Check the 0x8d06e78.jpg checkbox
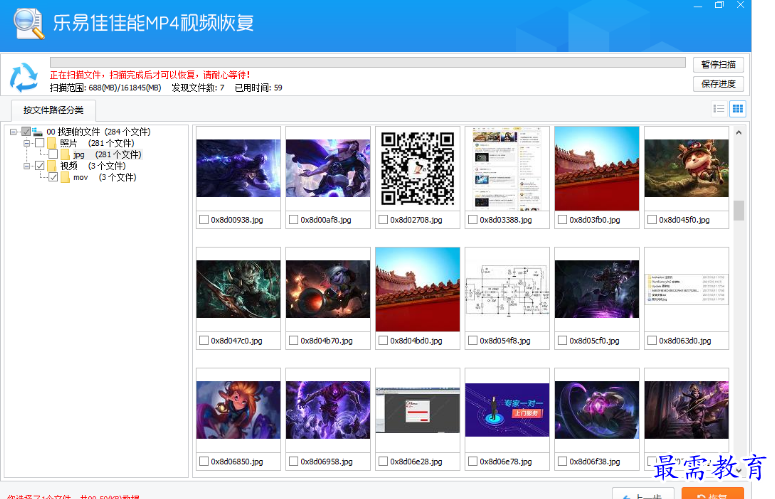This screenshot has height=499, width=775. click(x=473, y=461)
